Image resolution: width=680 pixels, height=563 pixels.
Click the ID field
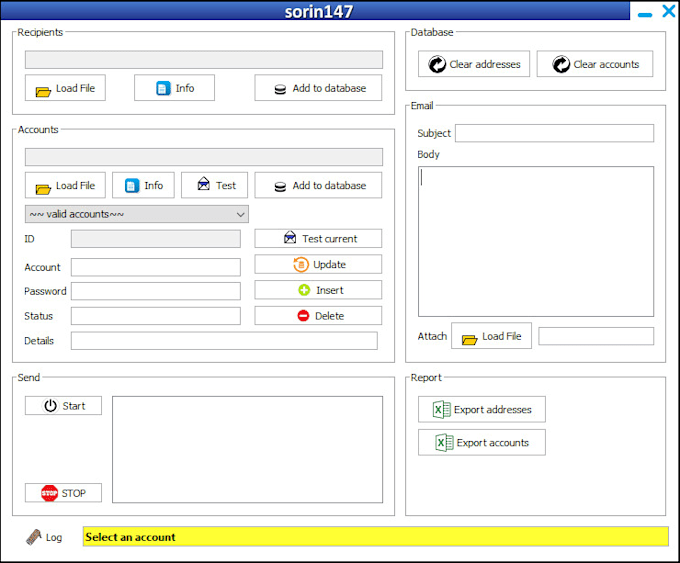point(156,239)
